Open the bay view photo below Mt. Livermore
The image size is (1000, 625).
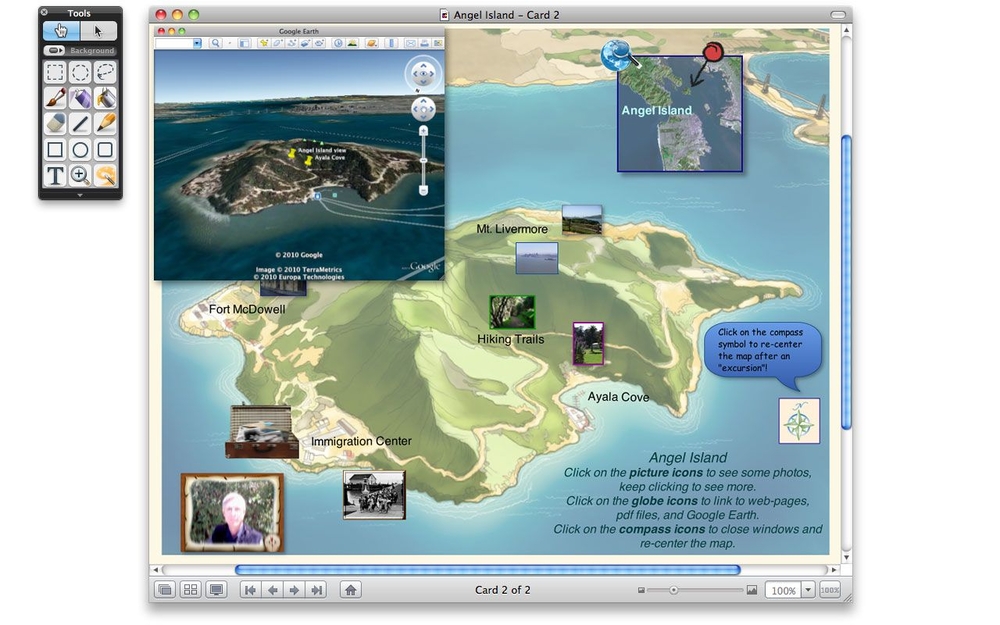point(536,258)
